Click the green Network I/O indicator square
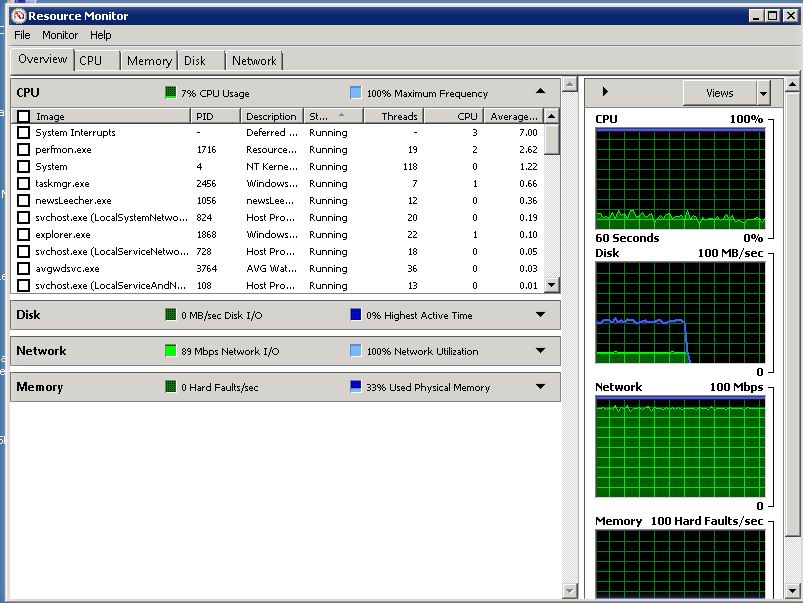Viewport: 803px width, 603px height. pos(171,351)
